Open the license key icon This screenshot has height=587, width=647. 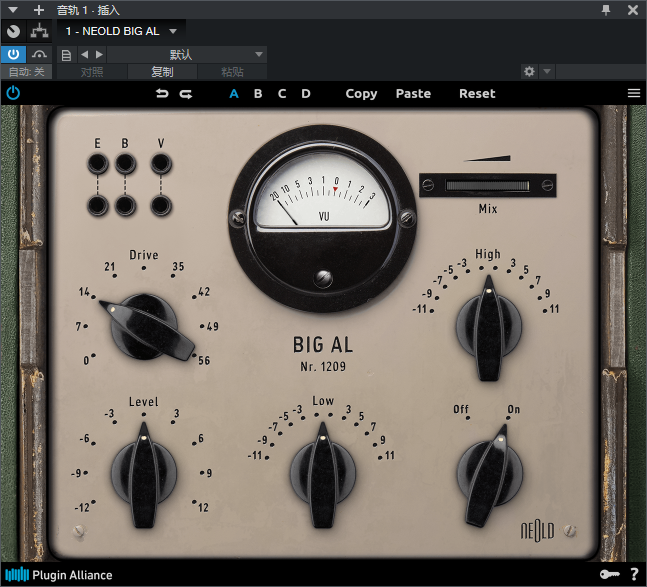[608, 575]
